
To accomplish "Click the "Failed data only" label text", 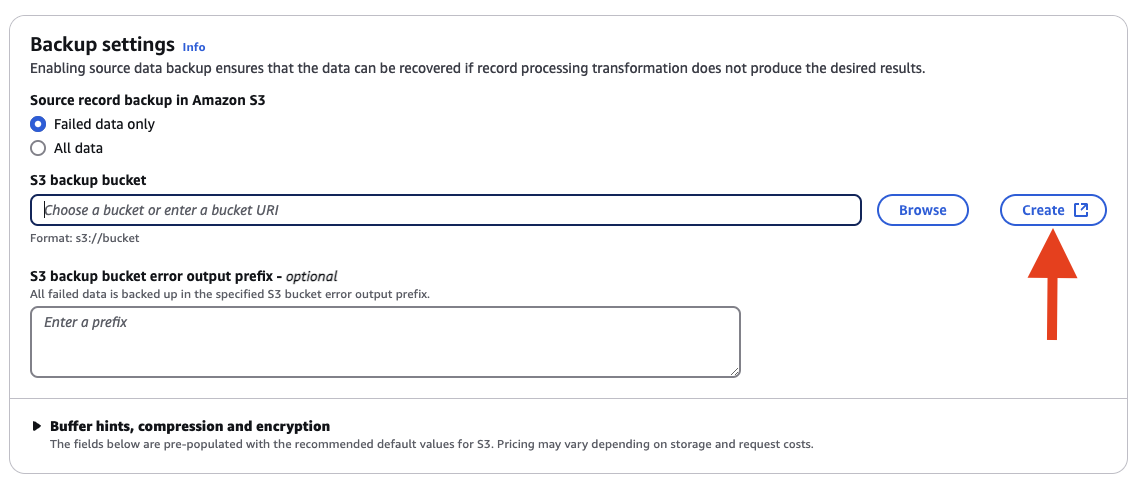I will tap(104, 124).
